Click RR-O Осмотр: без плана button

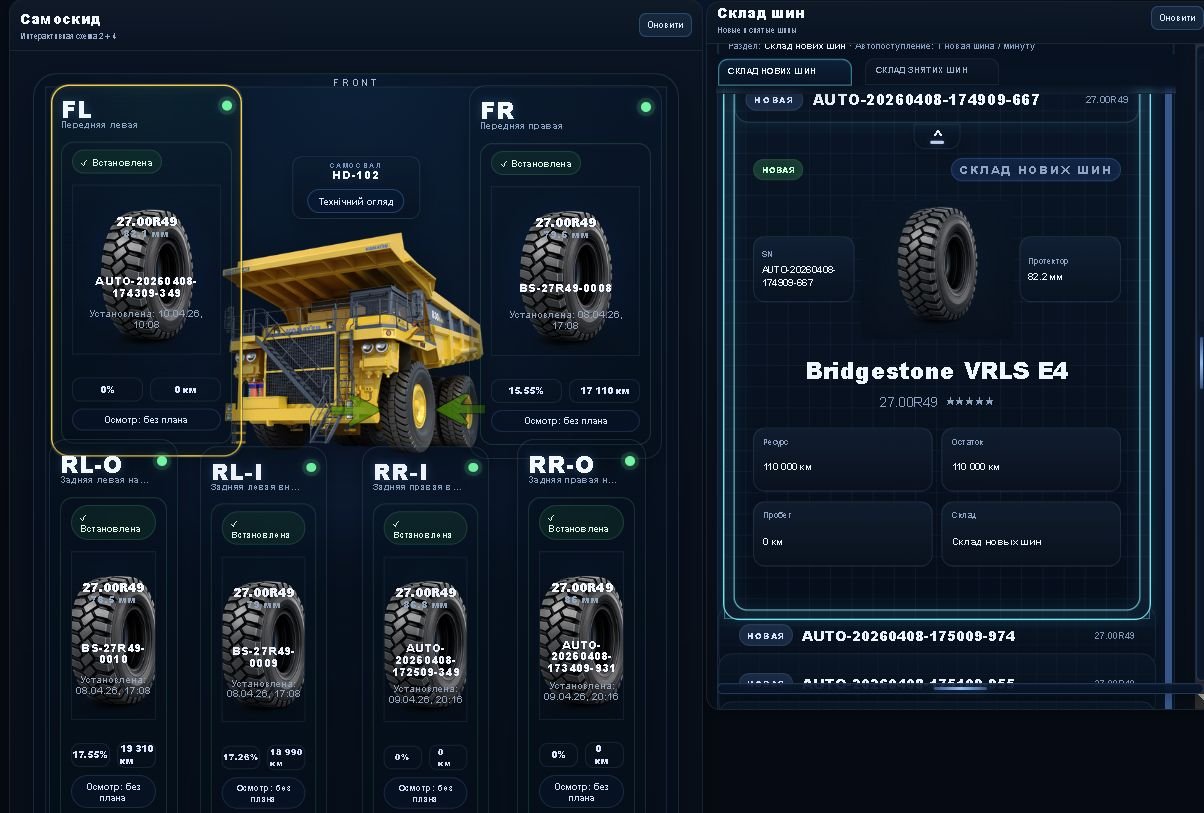pyautogui.click(x=581, y=792)
